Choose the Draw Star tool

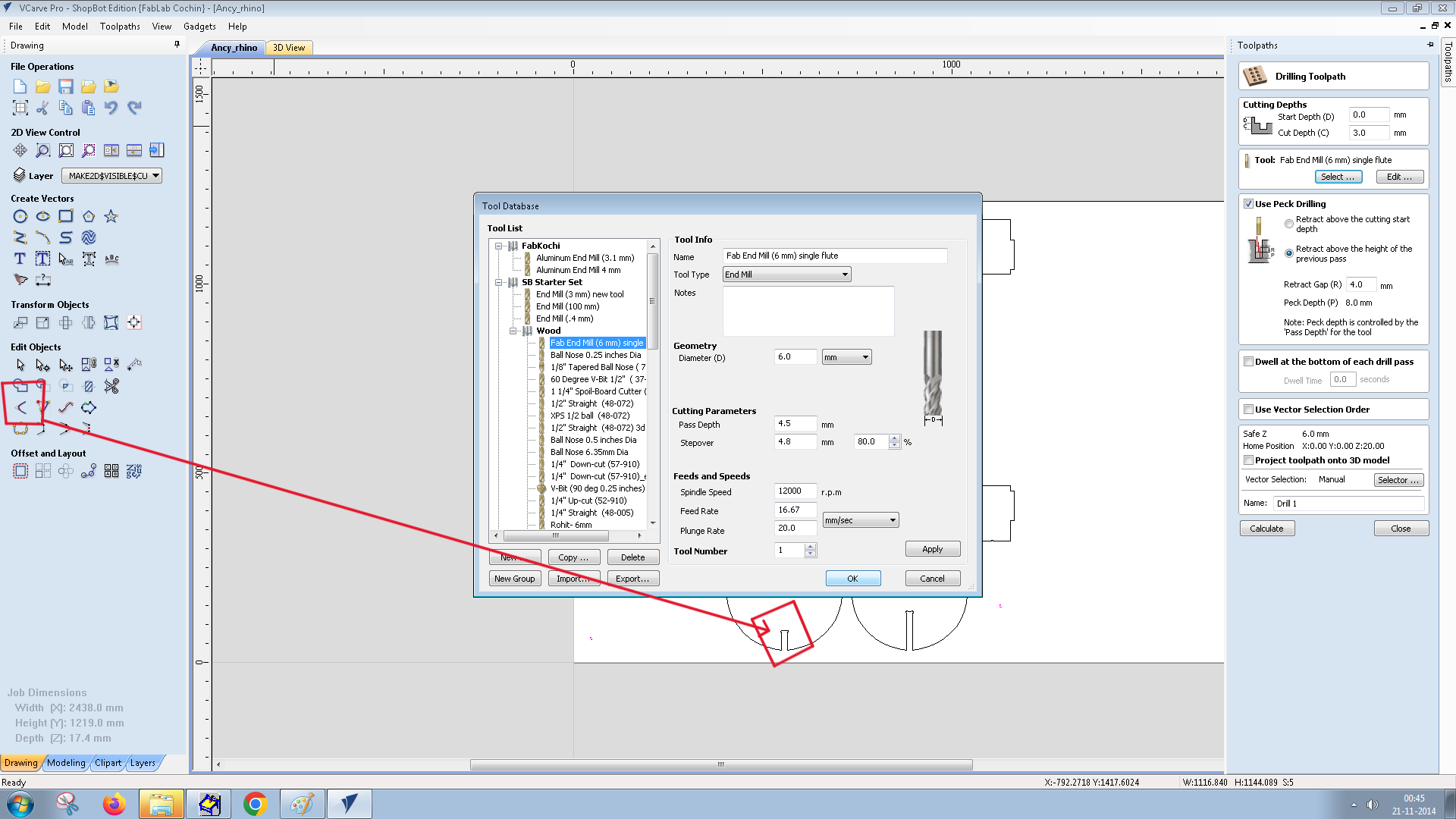point(111,217)
